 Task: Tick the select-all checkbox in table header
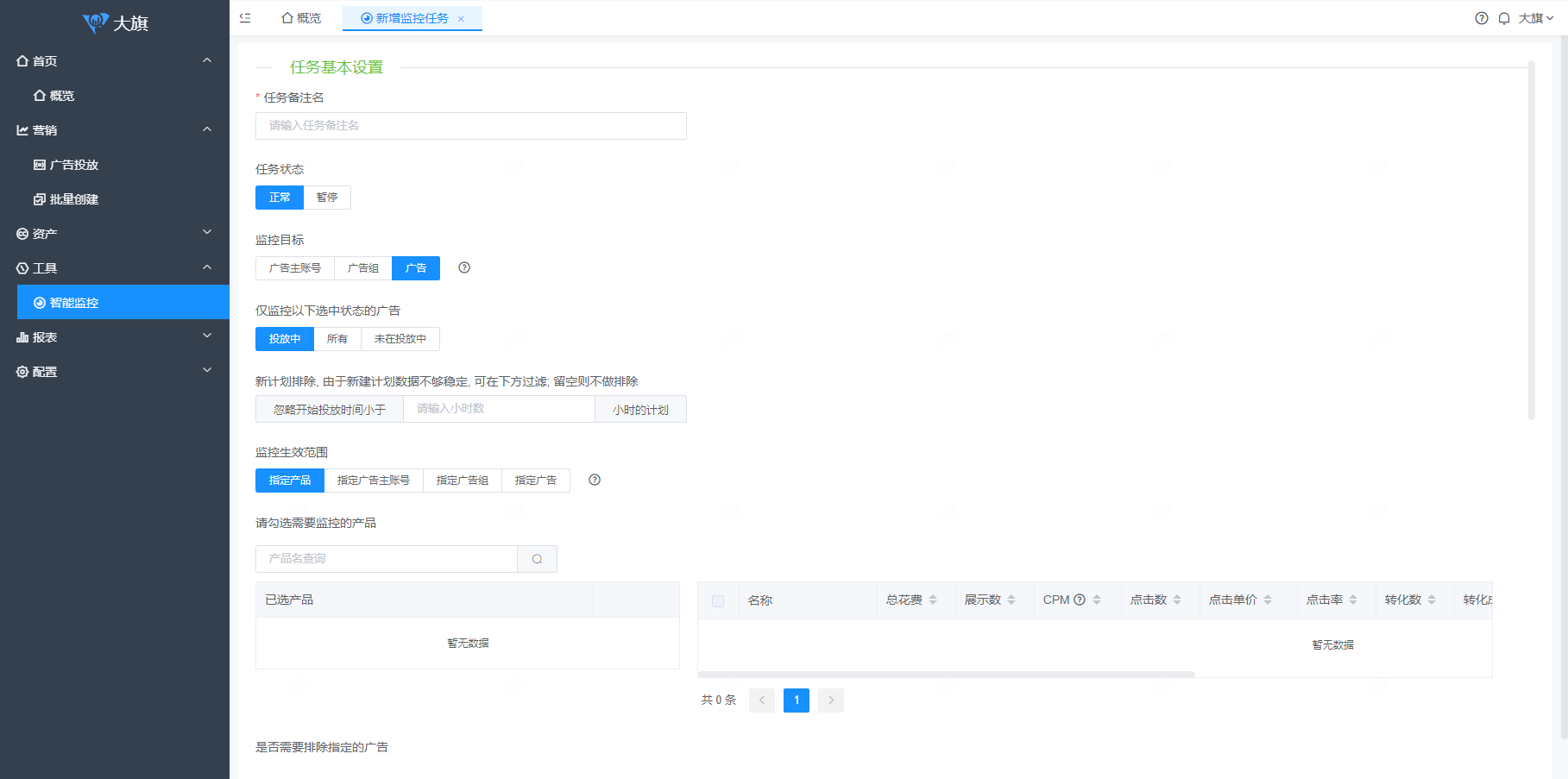pos(718,601)
